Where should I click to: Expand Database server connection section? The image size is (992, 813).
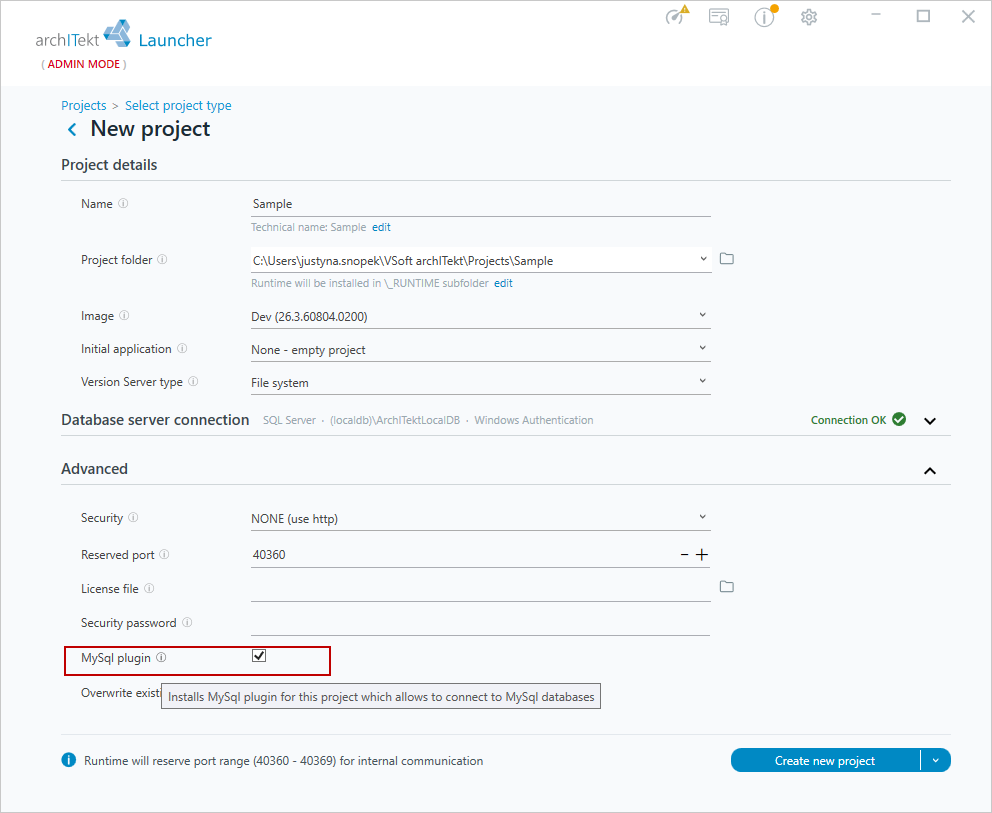coord(929,421)
